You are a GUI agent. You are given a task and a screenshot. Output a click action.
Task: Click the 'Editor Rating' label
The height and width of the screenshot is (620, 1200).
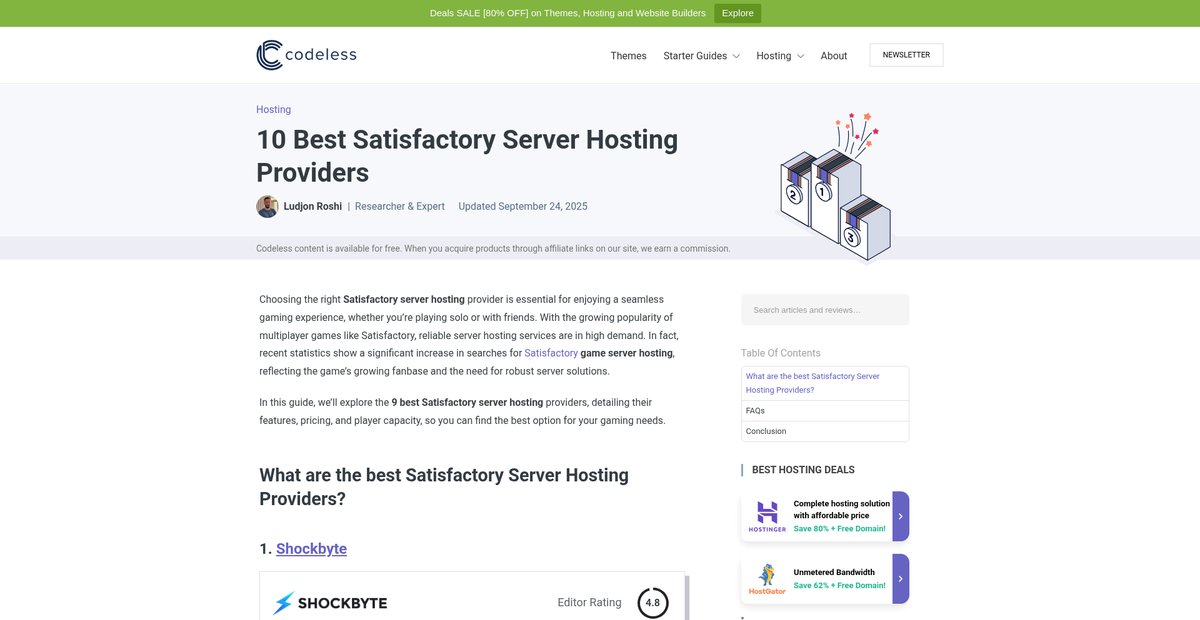click(x=589, y=603)
